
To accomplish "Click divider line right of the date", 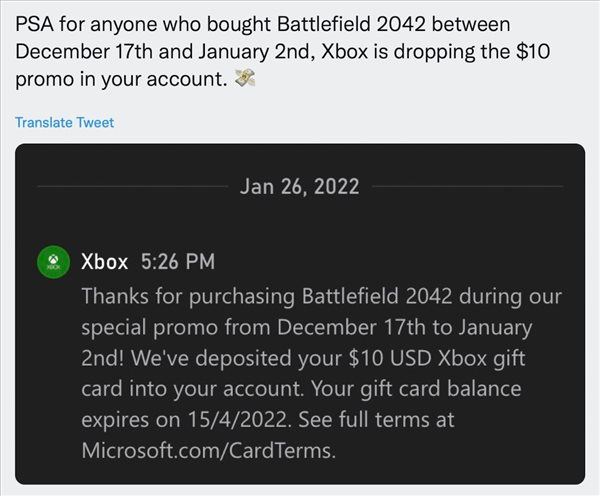I will 467,186.
